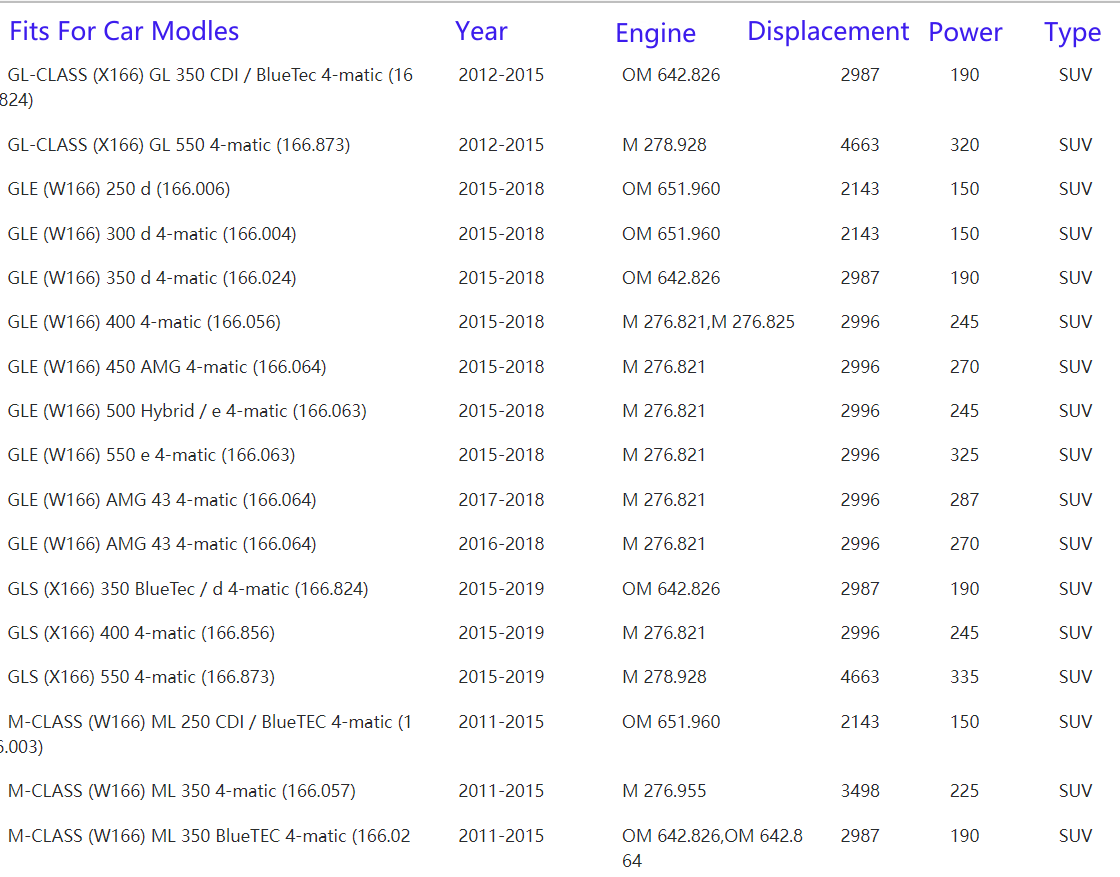Select the GLS 400 4-matic (166.856) model

pos(140,633)
